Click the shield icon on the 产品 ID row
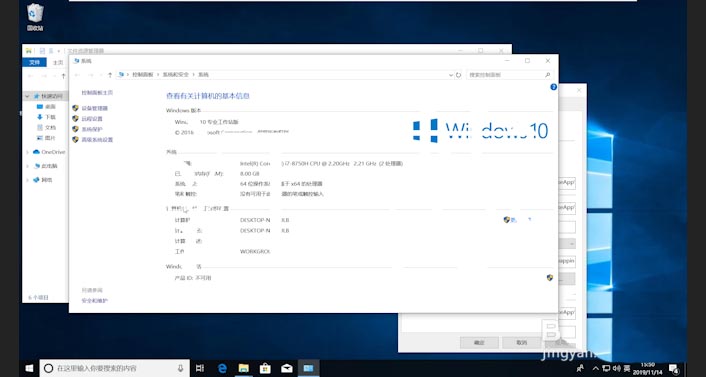Viewport: 706px width, 377px height. [x=550, y=278]
